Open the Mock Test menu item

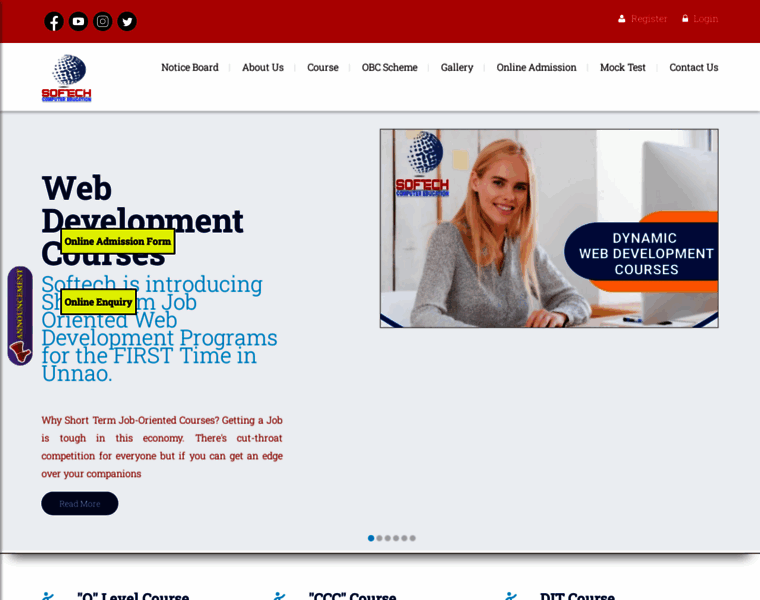coord(622,67)
